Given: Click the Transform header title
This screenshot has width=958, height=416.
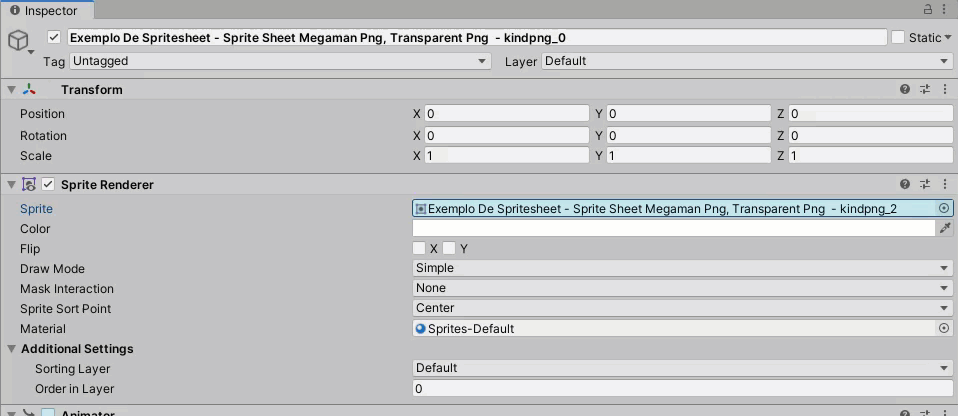Looking at the screenshot, I should click(92, 89).
